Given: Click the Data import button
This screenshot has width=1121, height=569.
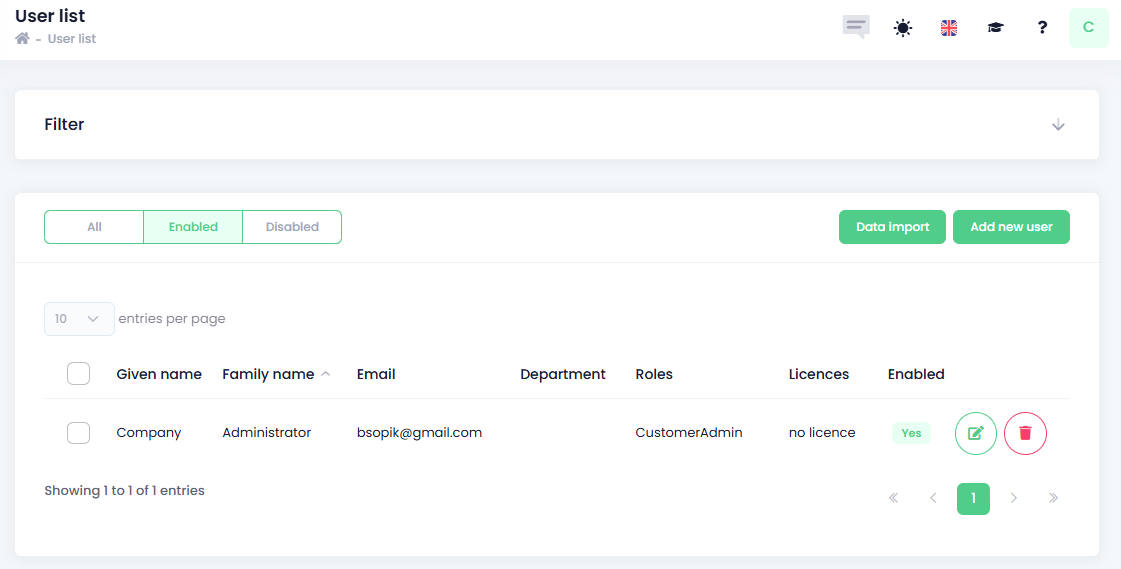Looking at the screenshot, I should [x=892, y=227].
